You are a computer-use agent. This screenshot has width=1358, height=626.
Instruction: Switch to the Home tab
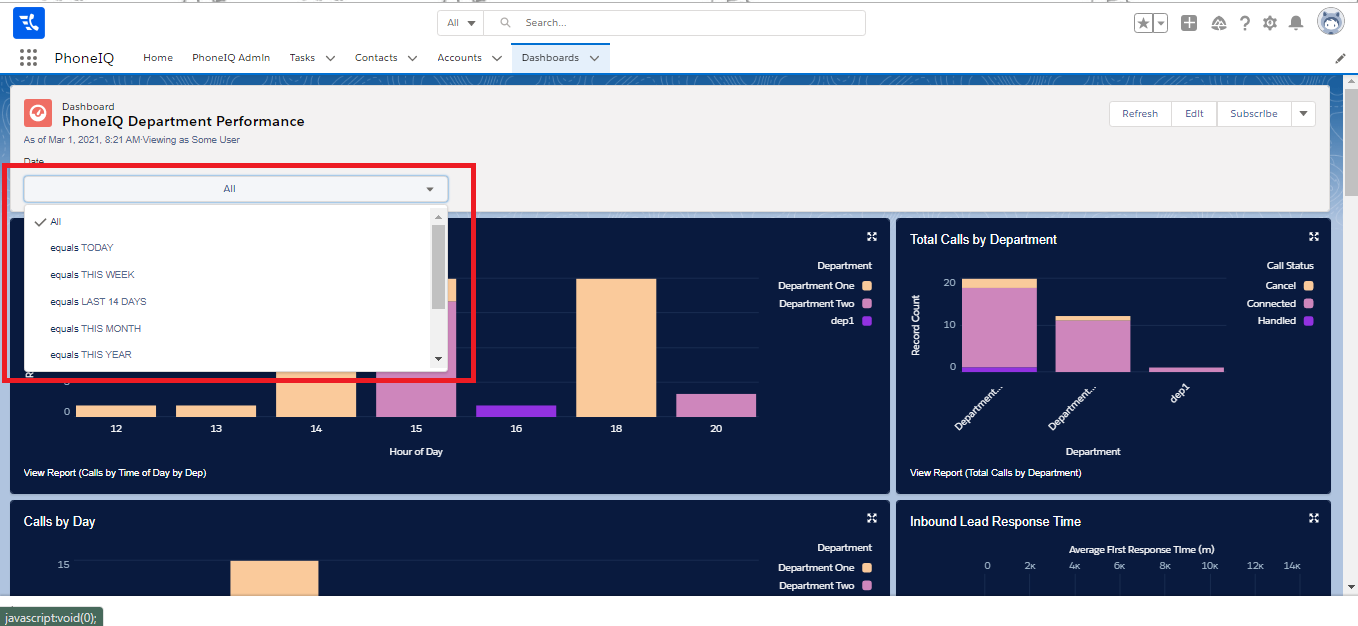pos(158,58)
